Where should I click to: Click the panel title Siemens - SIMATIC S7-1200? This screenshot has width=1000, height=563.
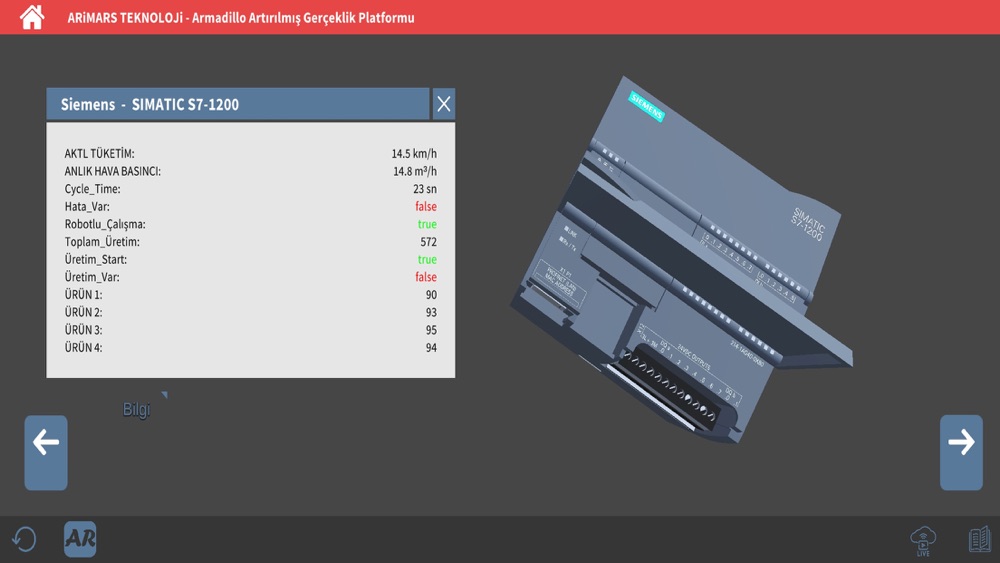tap(150, 105)
